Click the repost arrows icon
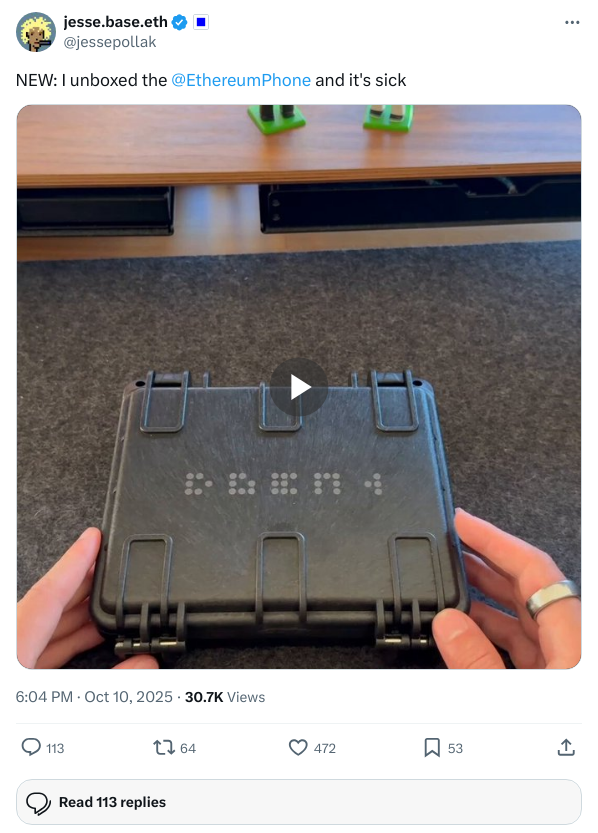The image size is (598, 833). tap(164, 748)
